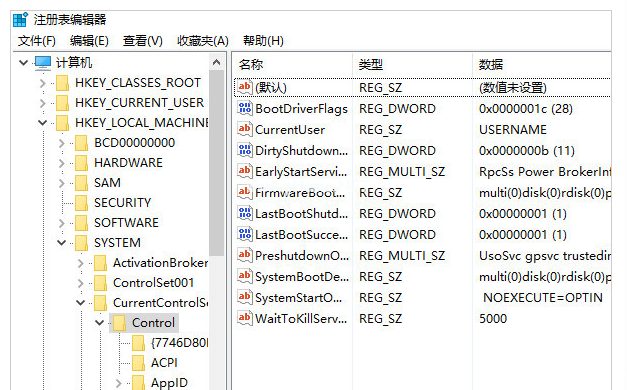
Task: Open the 收藏夹(A) favorites menu
Action: pos(203,41)
